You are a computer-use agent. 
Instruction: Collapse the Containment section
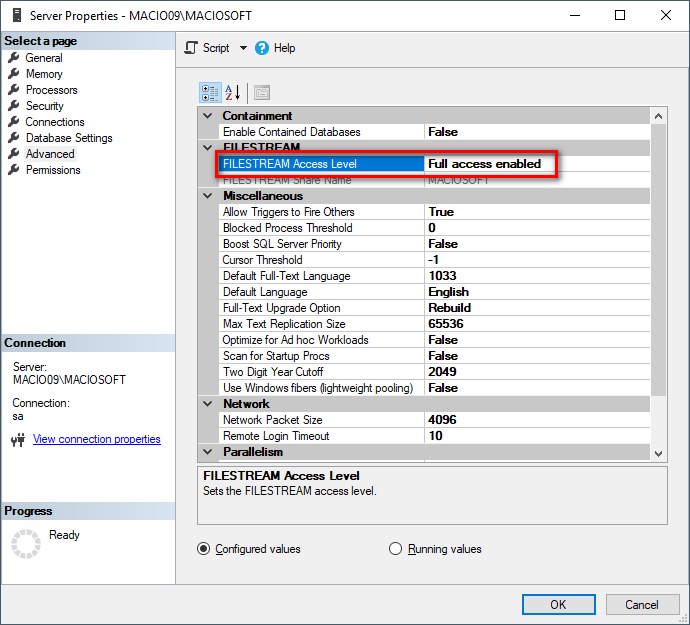208,116
